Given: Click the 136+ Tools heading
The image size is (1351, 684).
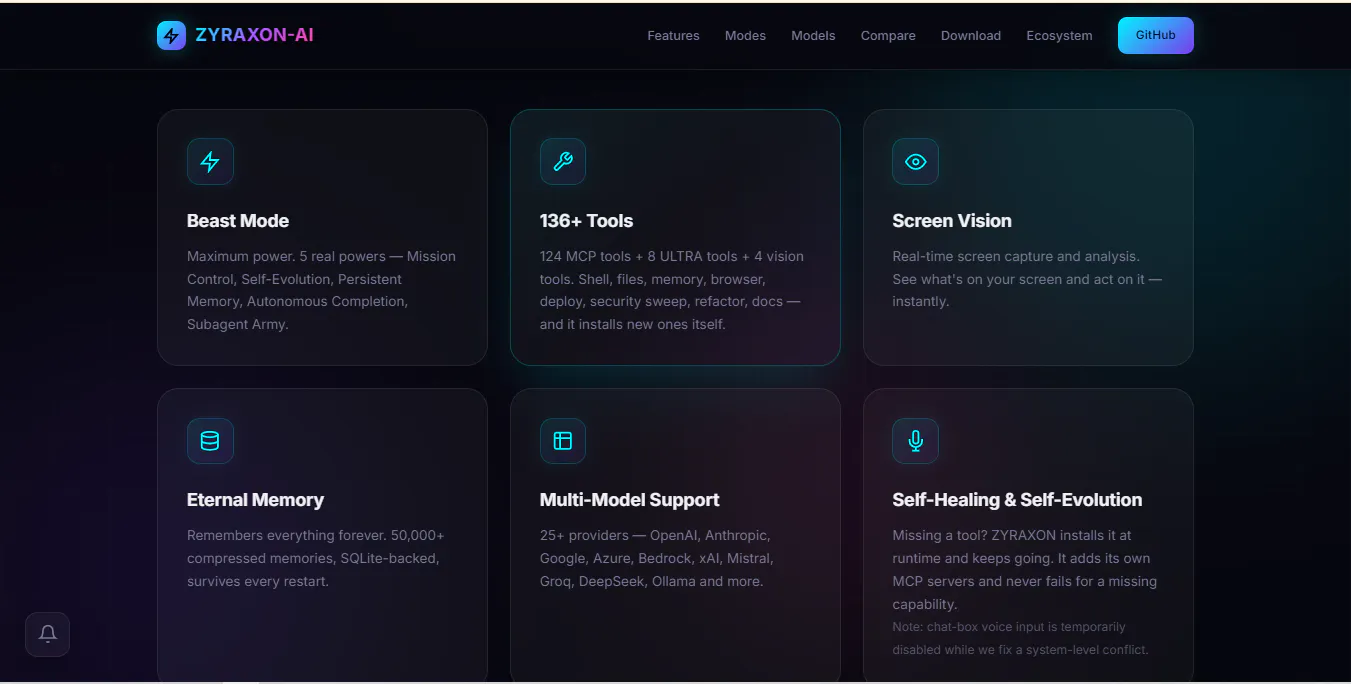Looking at the screenshot, I should coord(586,221).
